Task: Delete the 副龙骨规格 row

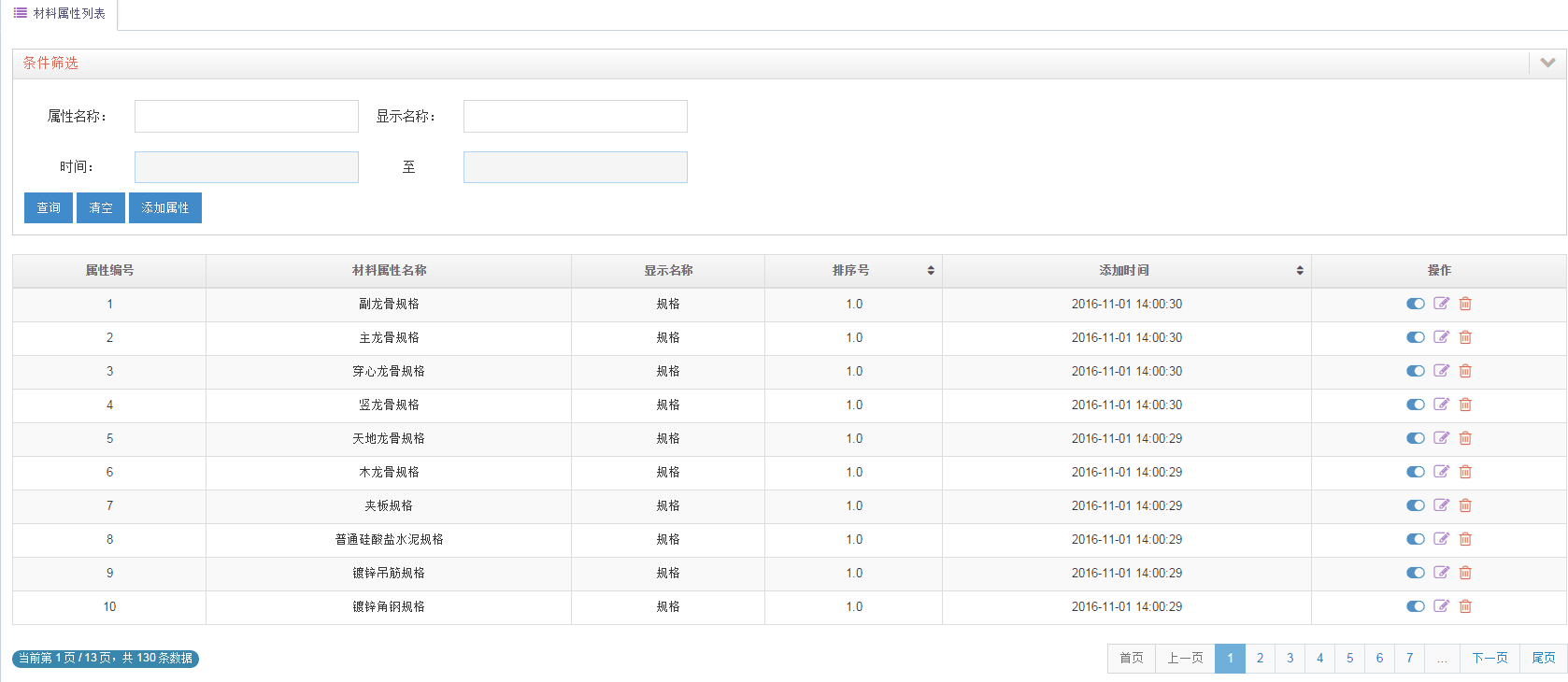Action: pyautogui.click(x=1465, y=304)
